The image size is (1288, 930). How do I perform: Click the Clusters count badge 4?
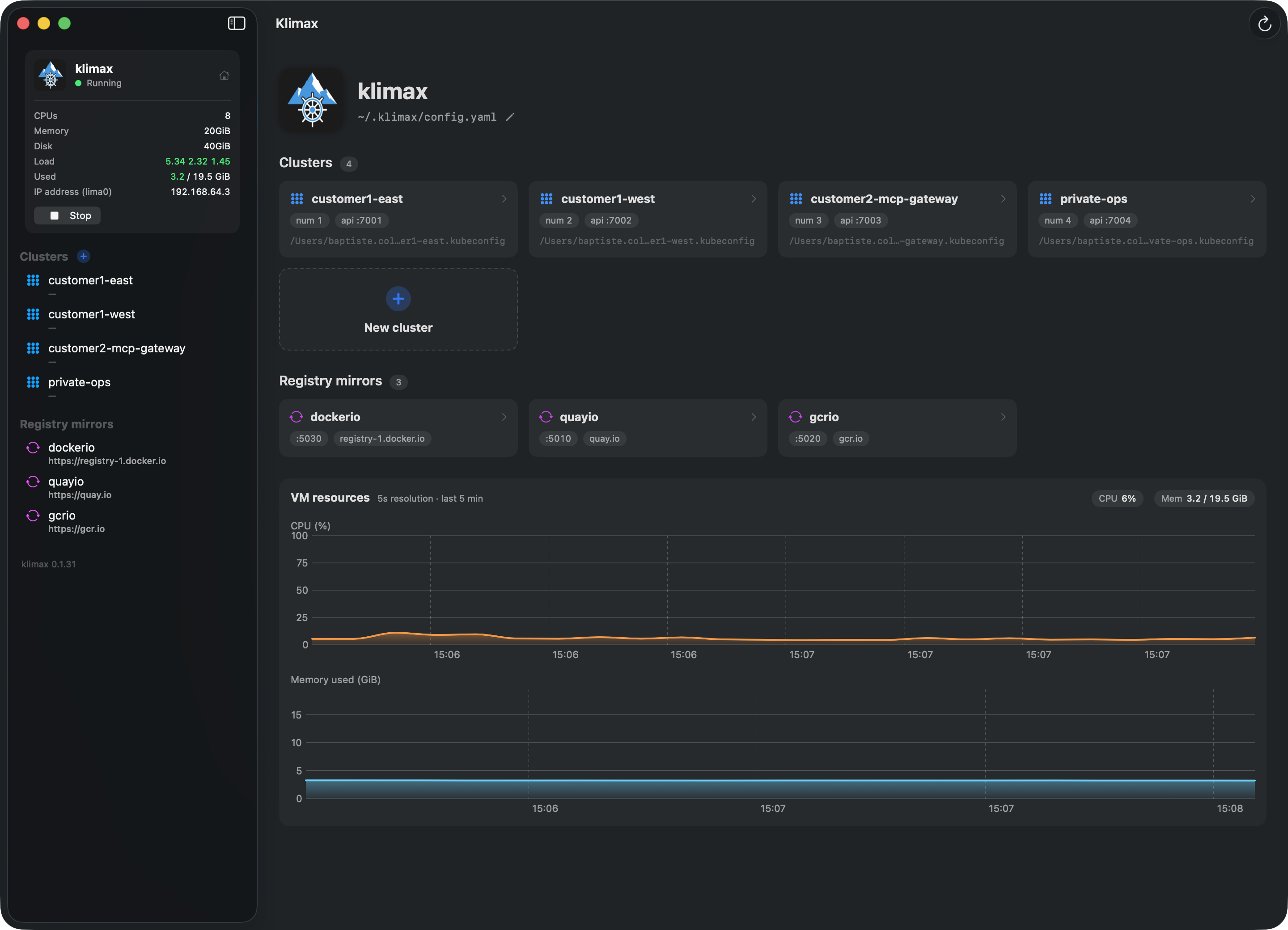(x=349, y=164)
